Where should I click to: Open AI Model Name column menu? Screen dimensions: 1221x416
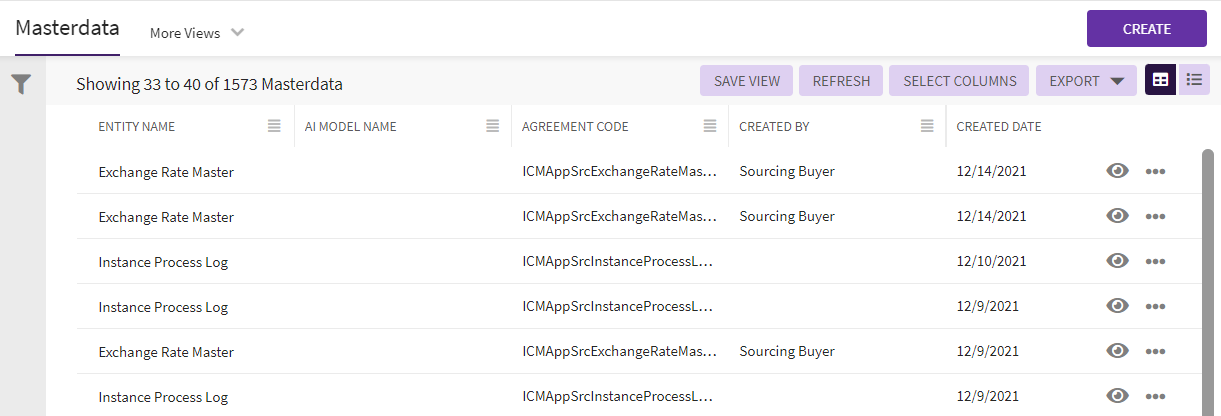[492, 126]
